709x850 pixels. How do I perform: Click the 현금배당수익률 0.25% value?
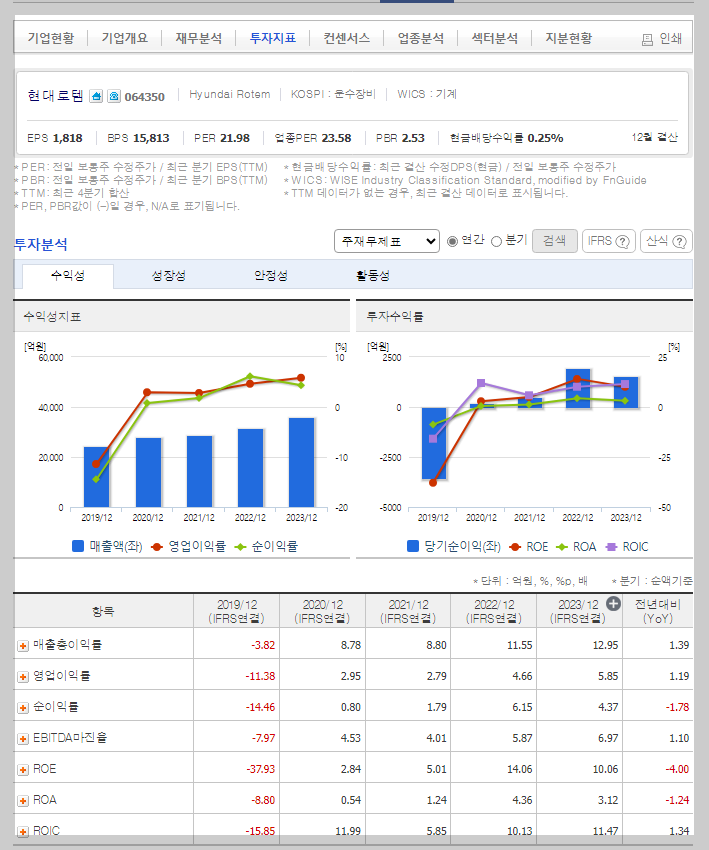click(545, 138)
